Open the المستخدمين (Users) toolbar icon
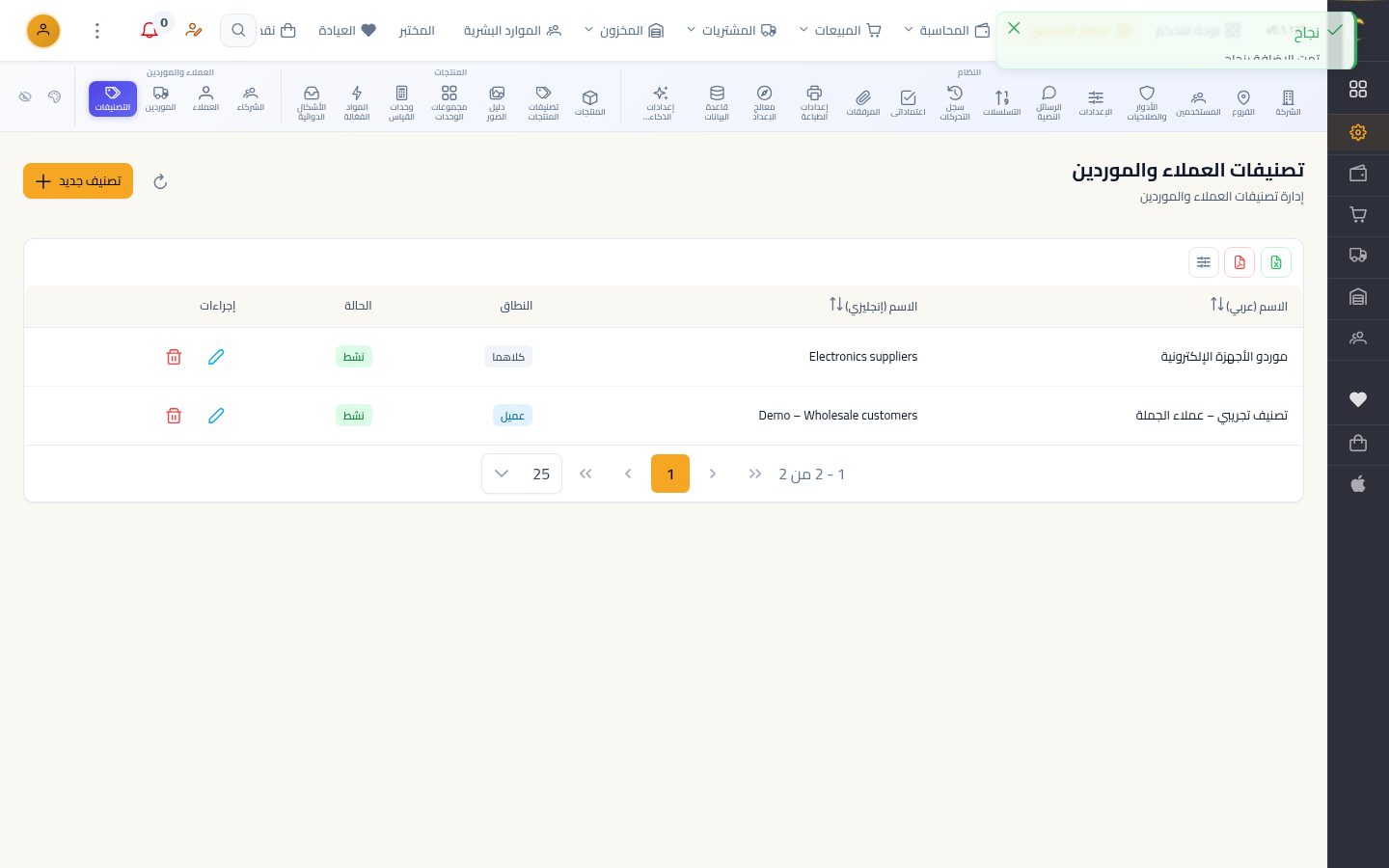Screen dimensions: 1389x868 pos(1198,101)
